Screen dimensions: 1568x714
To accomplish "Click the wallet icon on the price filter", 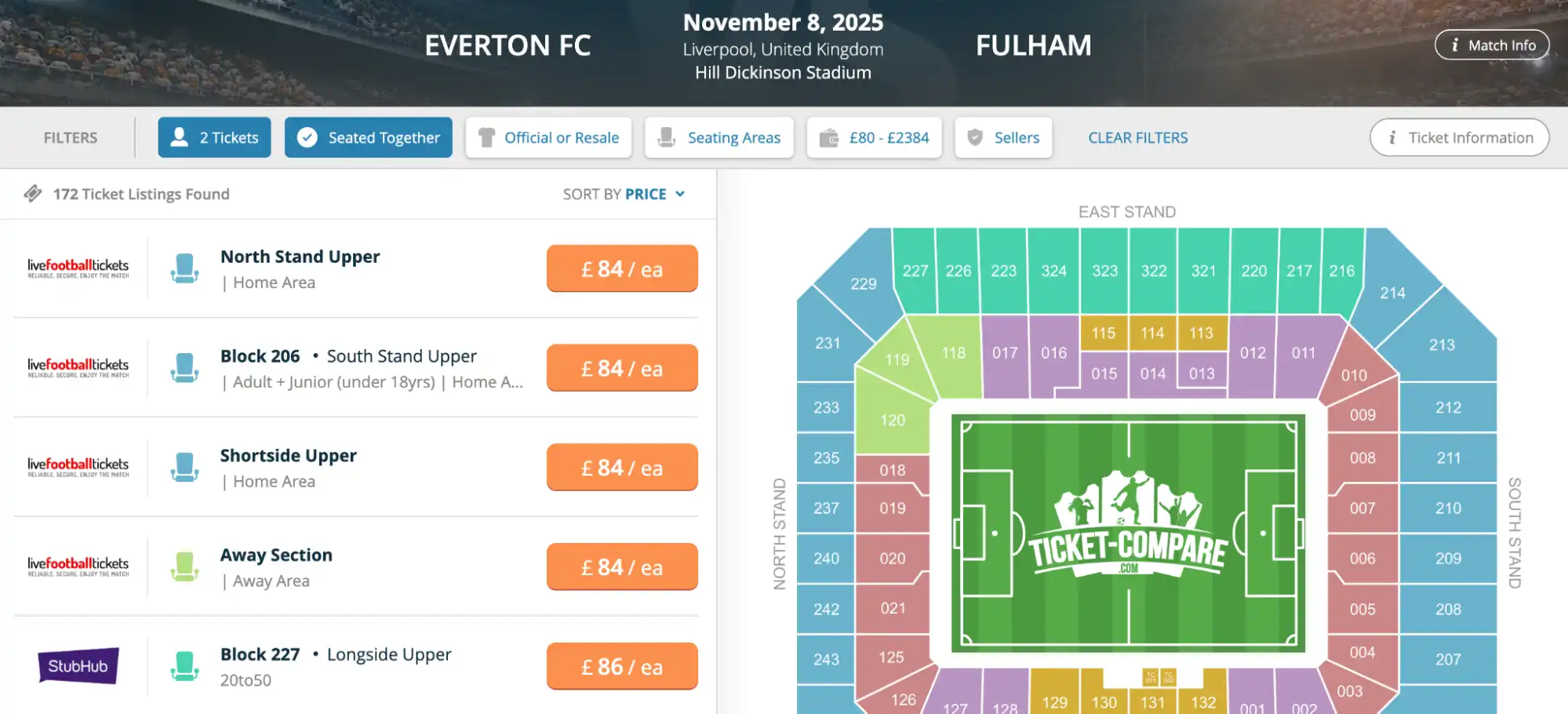I will (829, 137).
